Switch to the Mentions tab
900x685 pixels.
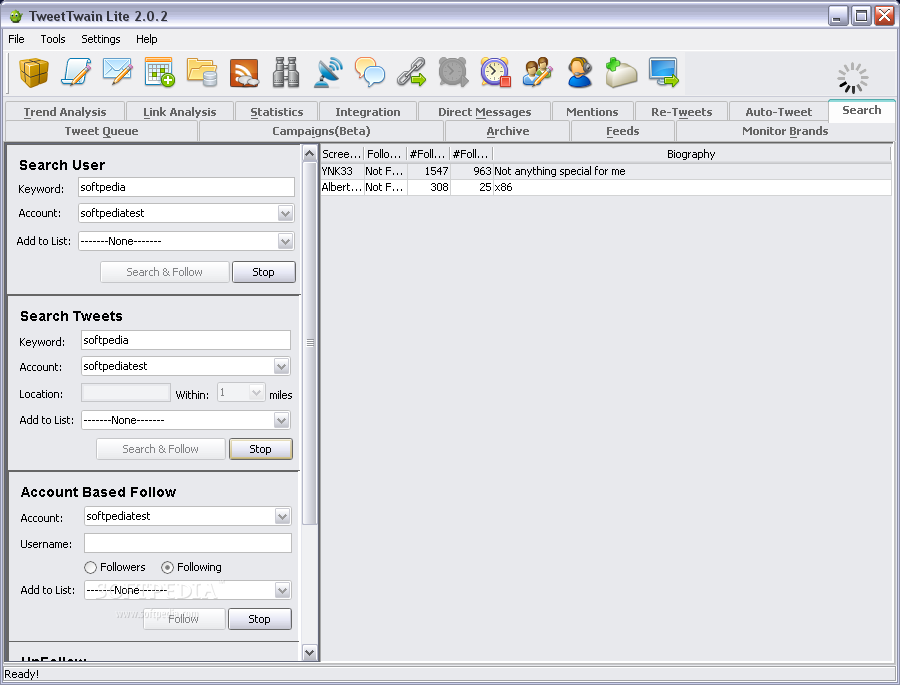tap(592, 111)
